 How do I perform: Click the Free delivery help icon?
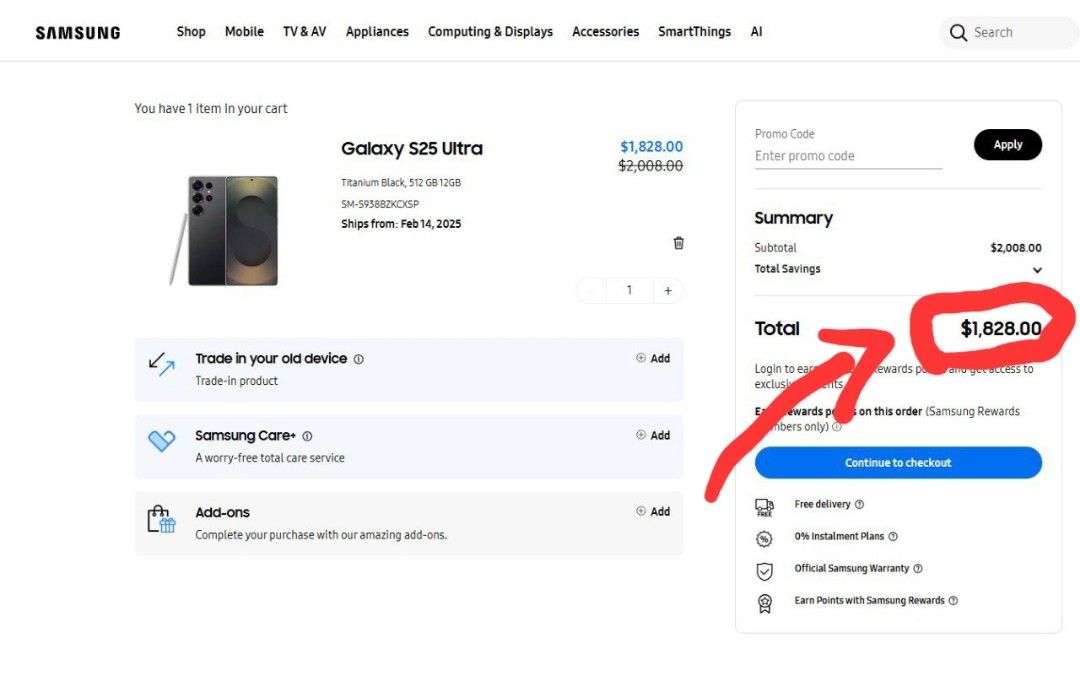click(x=859, y=505)
